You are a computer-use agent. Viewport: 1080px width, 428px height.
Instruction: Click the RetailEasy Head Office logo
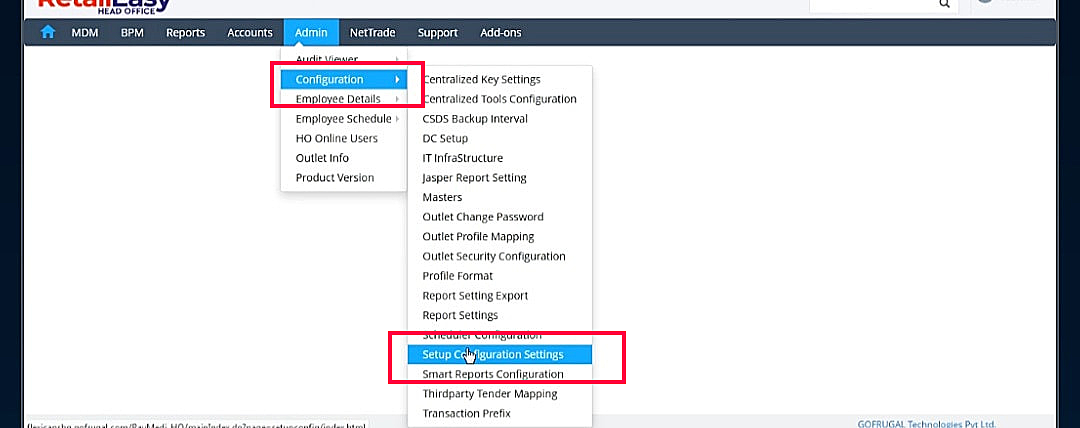point(98,5)
